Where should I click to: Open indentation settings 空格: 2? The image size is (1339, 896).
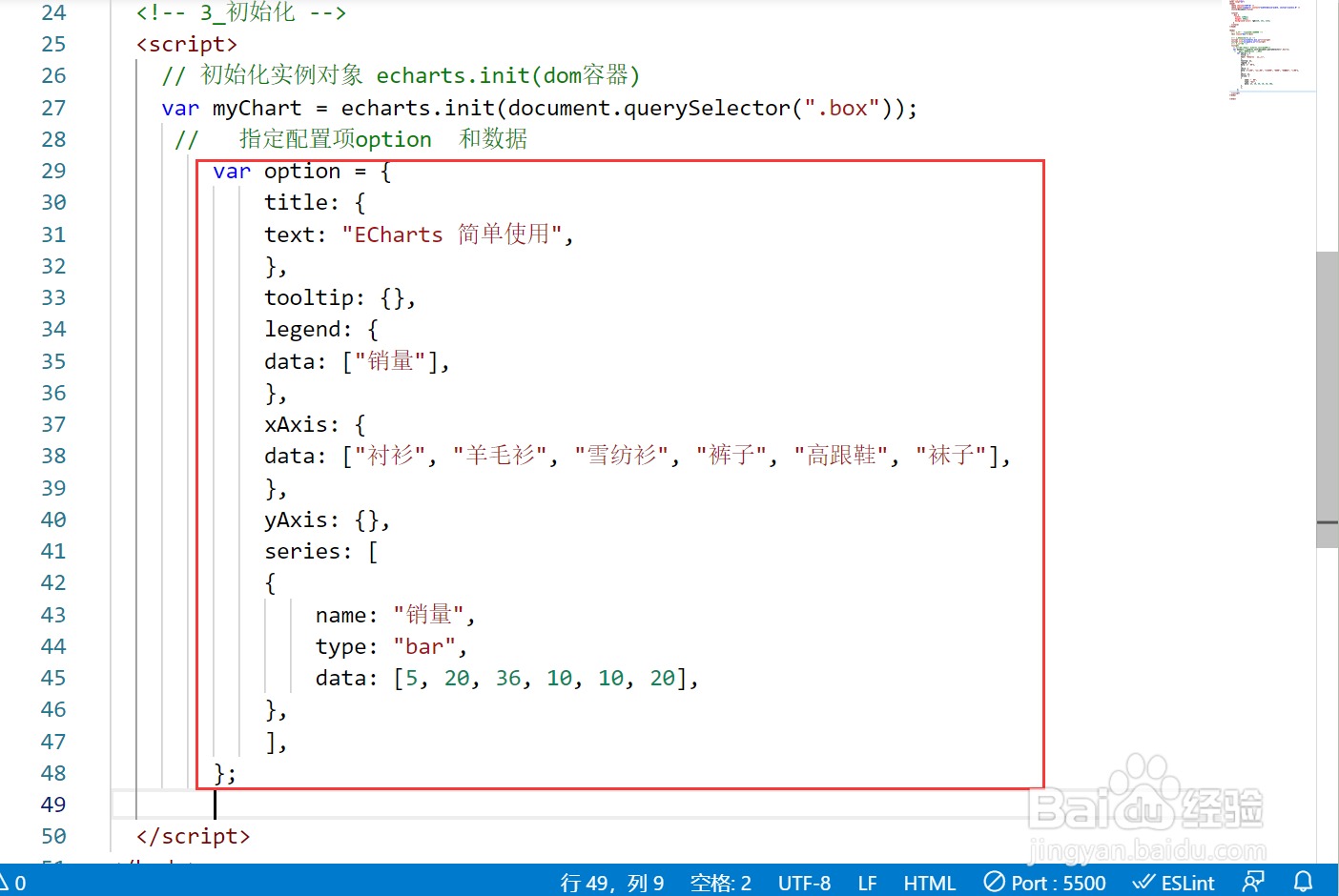click(x=720, y=883)
